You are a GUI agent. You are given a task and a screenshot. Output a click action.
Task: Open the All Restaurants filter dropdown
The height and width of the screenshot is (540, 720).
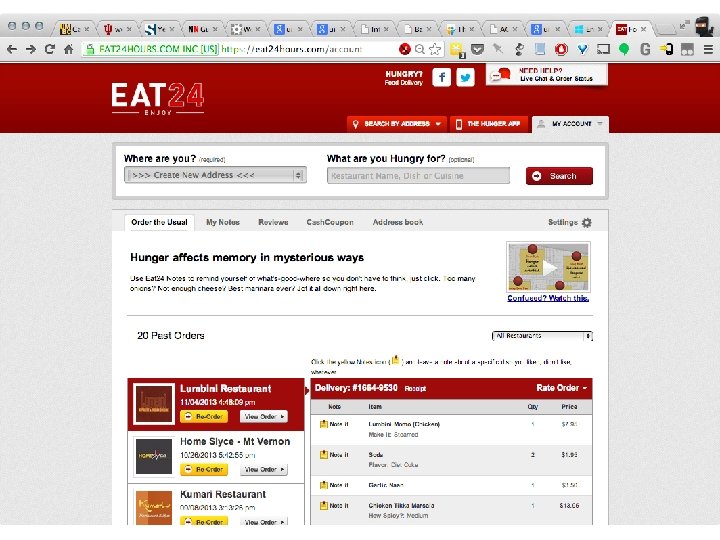pyautogui.click(x=542, y=336)
